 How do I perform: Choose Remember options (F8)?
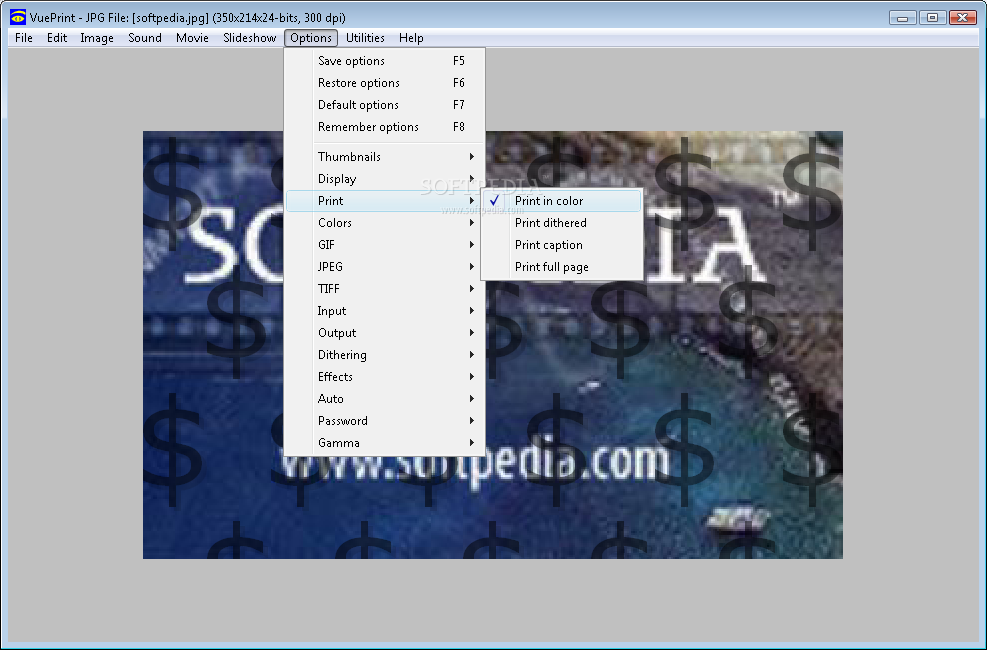coord(385,127)
